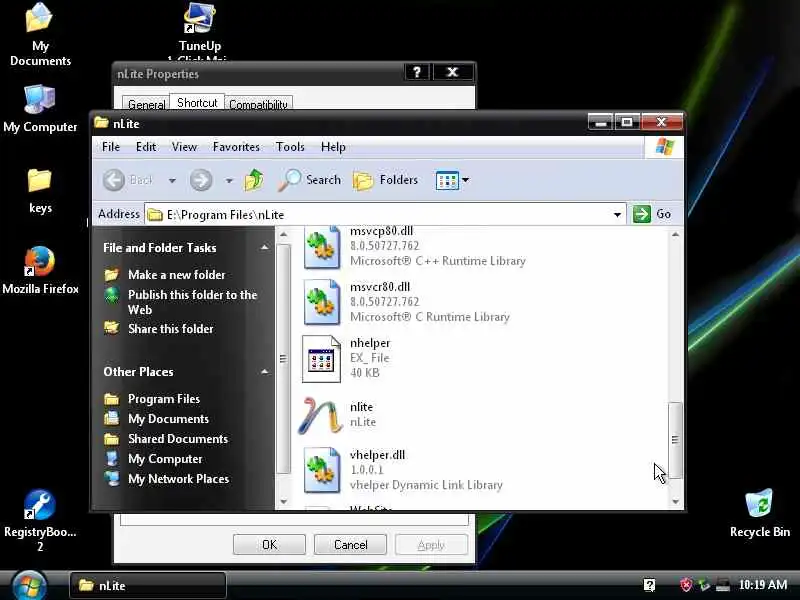This screenshot has width=800, height=600.
Task: Click OK in nLite Properties dialog
Action: click(269, 544)
